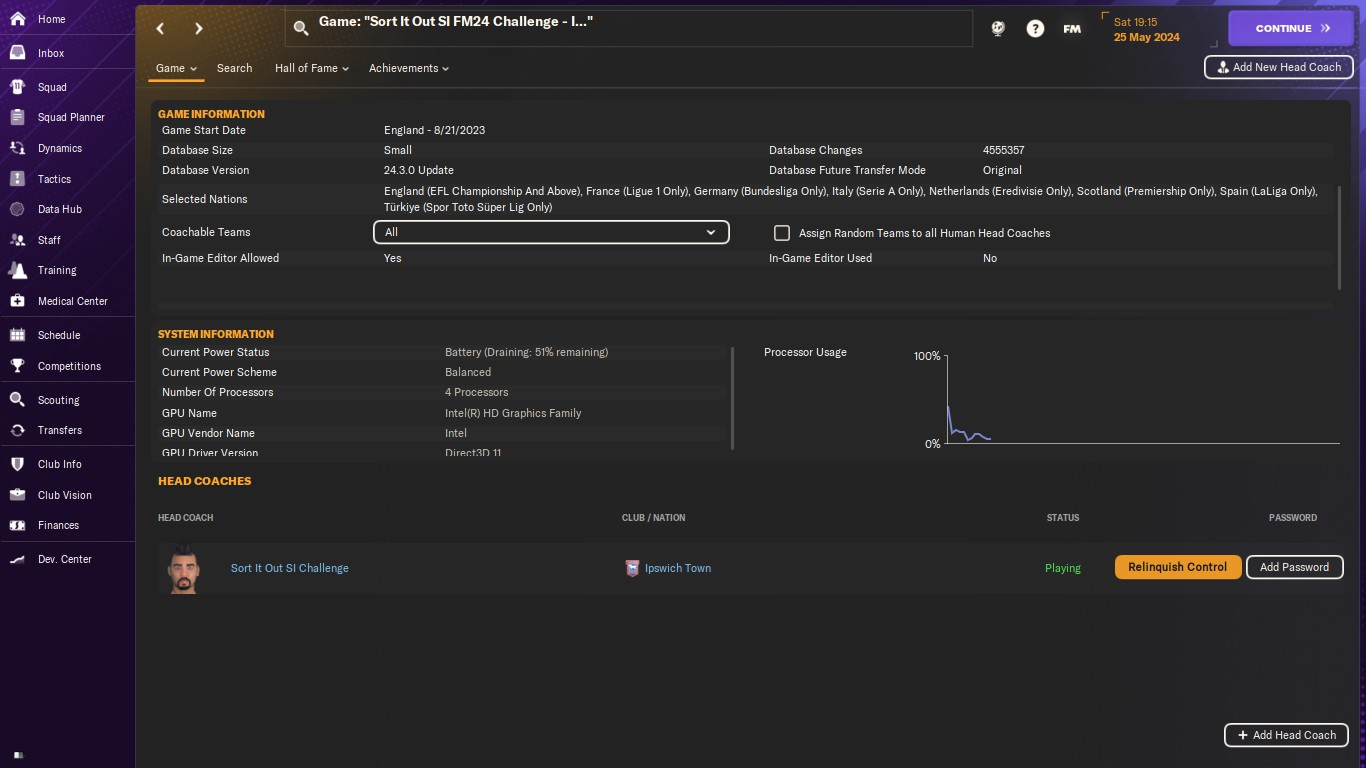This screenshot has height=768, width=1366.
Task: Click the Continue button
Action: [1291, 28]
